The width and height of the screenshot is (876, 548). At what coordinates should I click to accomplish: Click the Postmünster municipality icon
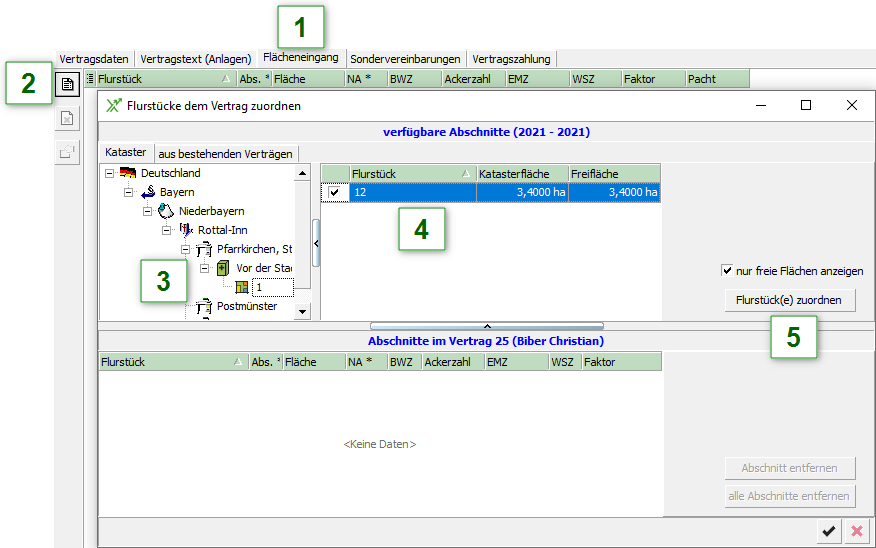coord(204,306)
